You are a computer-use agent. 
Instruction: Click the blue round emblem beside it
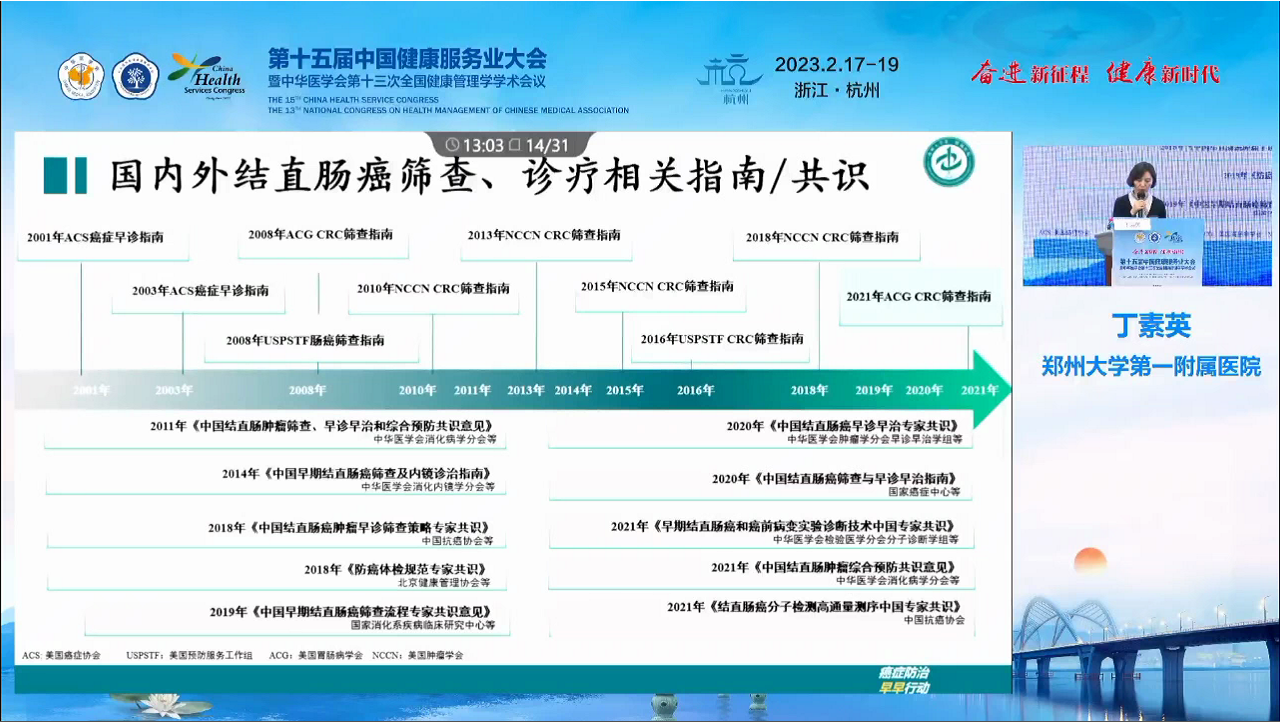click(x=136, y=77)
